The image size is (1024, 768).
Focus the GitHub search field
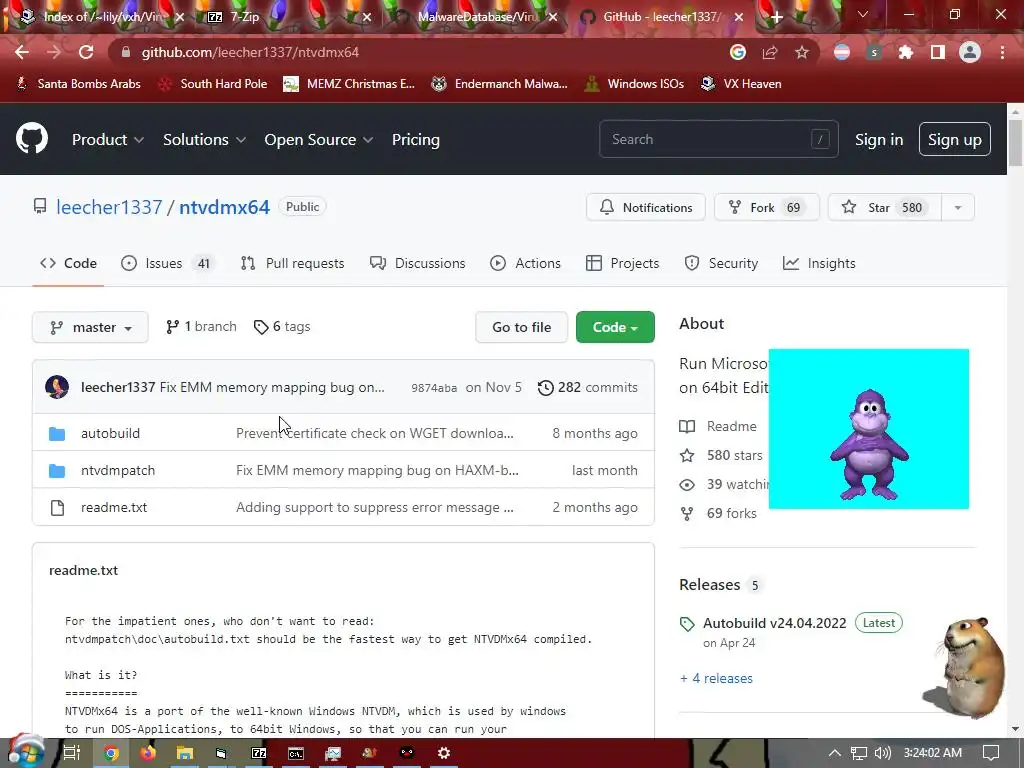[718, 139]
